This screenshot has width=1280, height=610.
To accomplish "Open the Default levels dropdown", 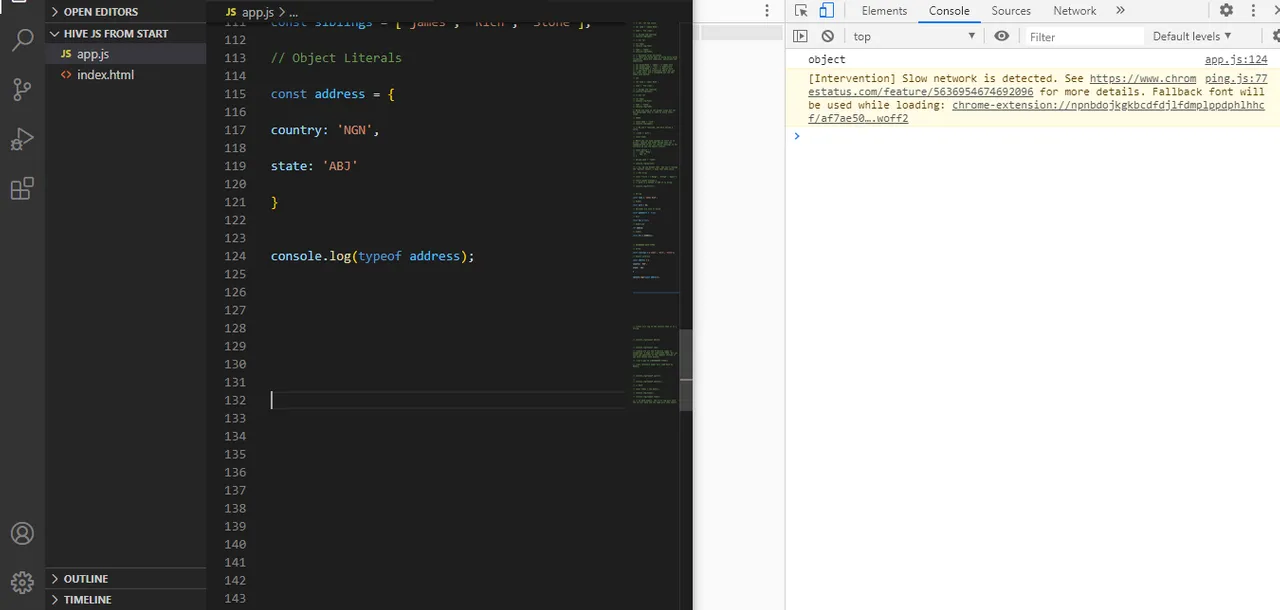I will (1192, 36).
